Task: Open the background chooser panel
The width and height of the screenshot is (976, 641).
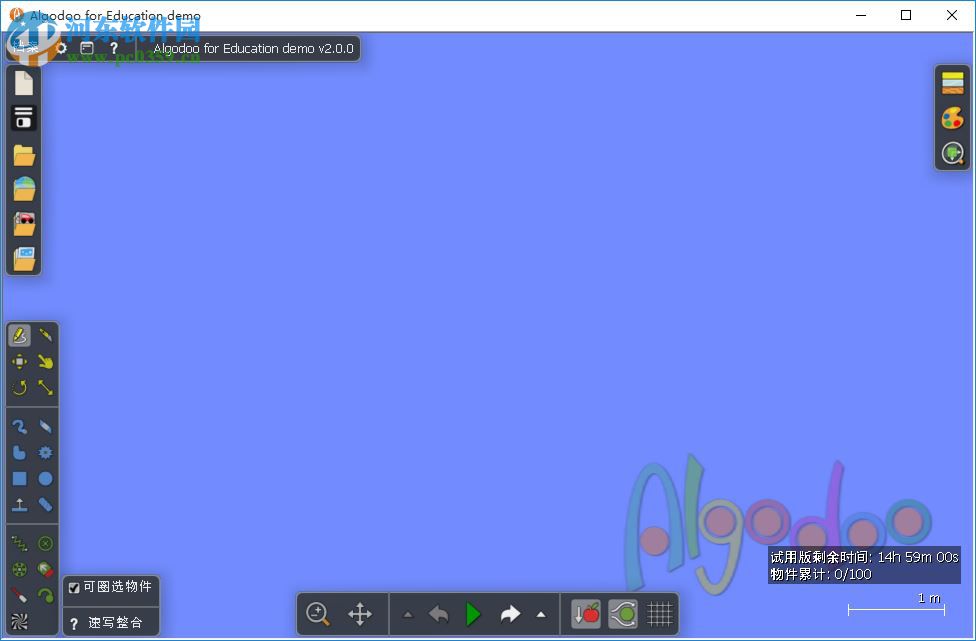Action: coord(952,81)
